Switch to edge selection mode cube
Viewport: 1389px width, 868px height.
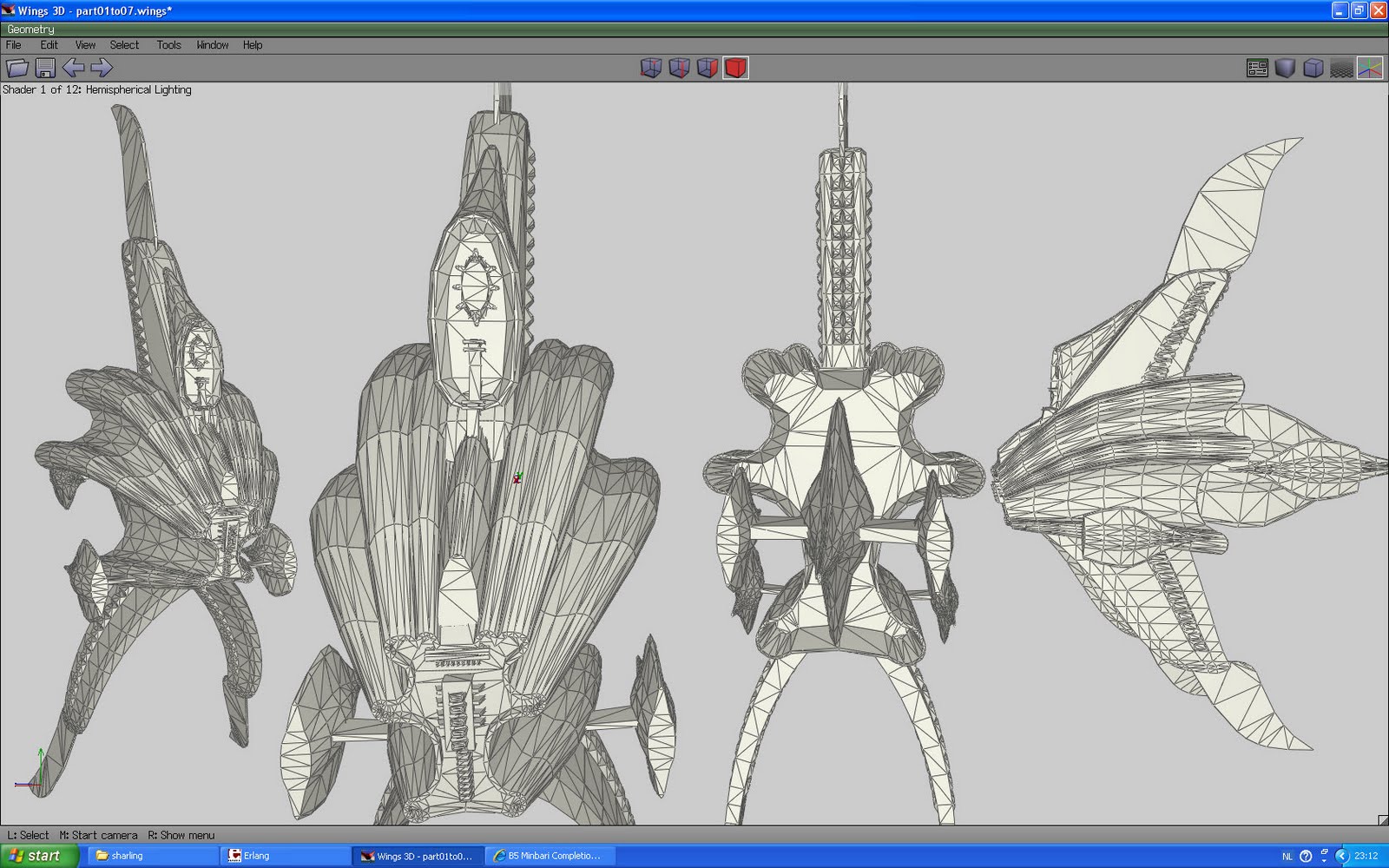coord(679,68)
